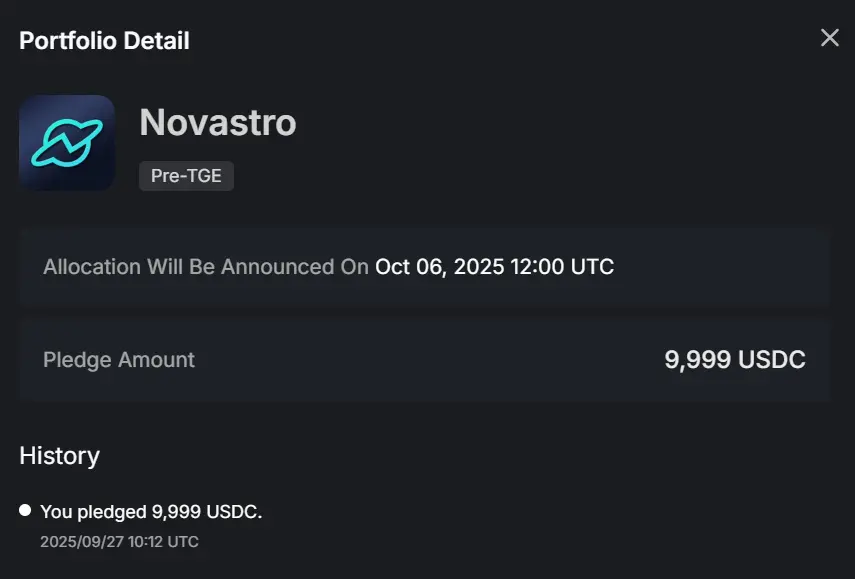The height and width of the screenshot is (579, 855).
Task: Click the dark blue tile behind Novastro logo
Action: (x=67, y=143)
